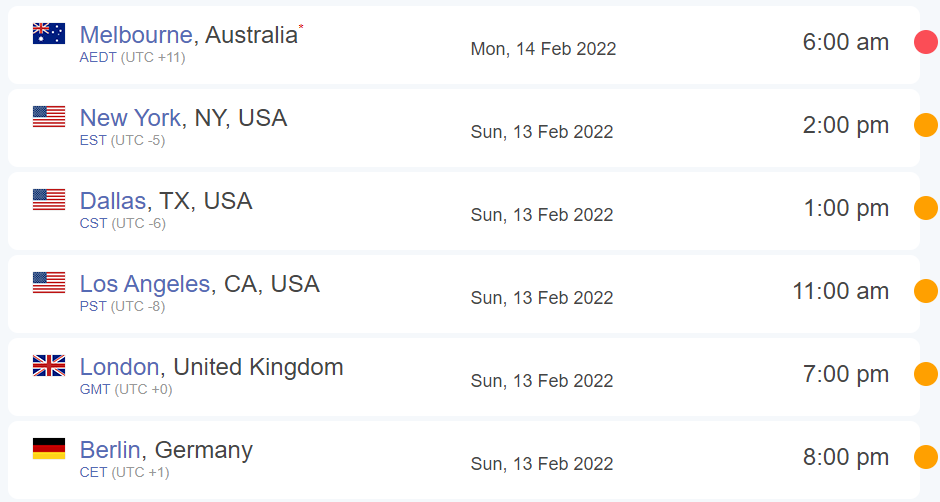Click the US flag next to New York

point(49,116)
